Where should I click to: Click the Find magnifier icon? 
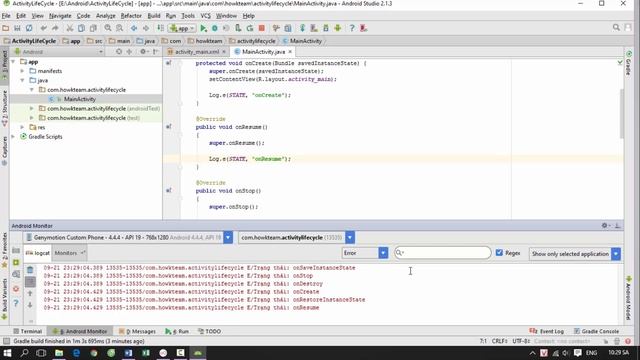click(108, 28)
